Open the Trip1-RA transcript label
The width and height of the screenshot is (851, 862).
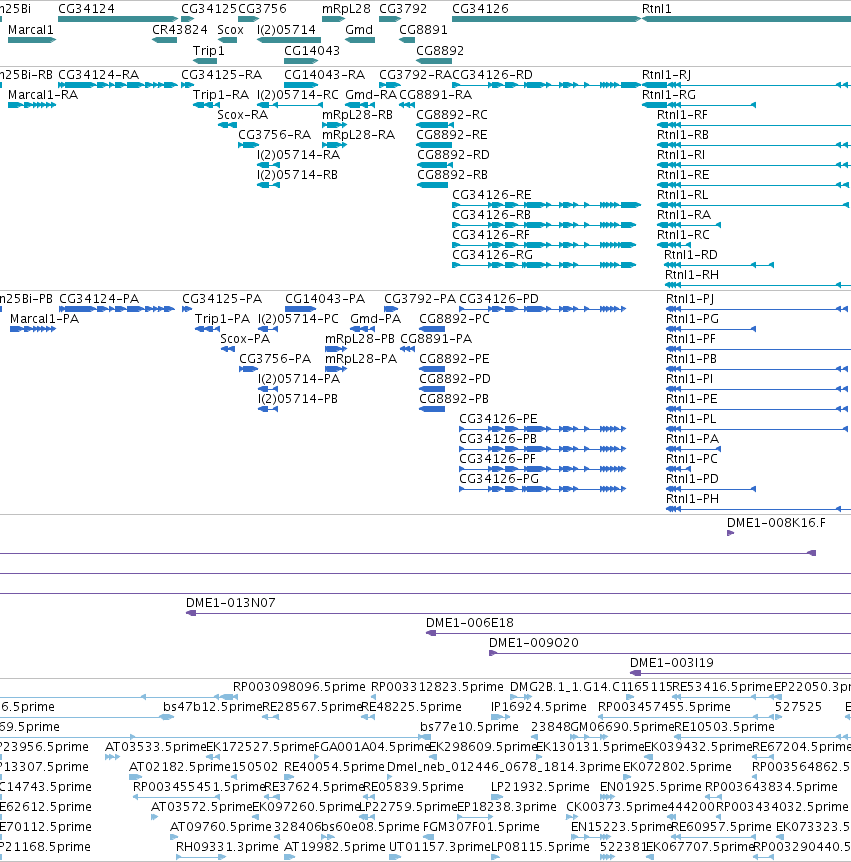point(221,95)
